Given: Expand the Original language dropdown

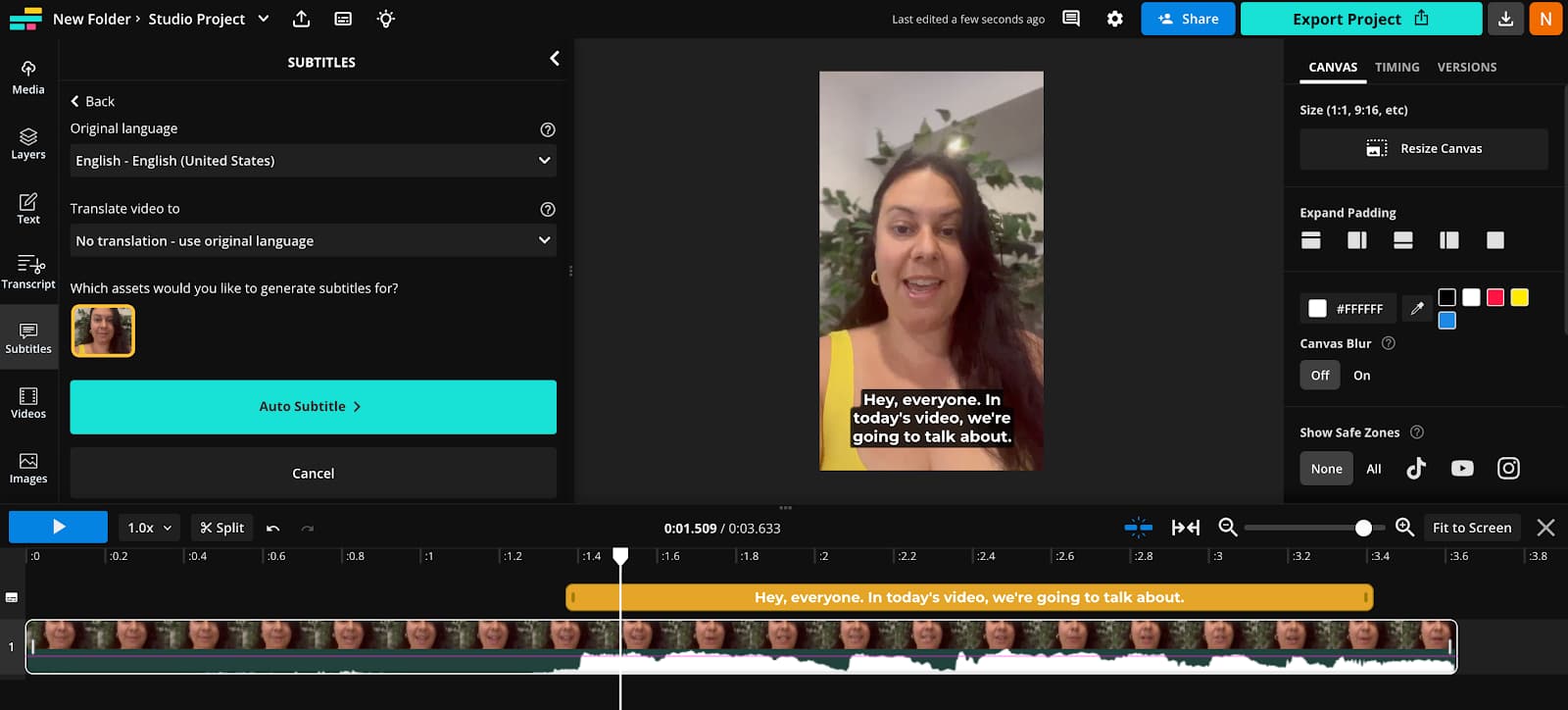Looking at the screenshot, I should (x=313, y=161).
